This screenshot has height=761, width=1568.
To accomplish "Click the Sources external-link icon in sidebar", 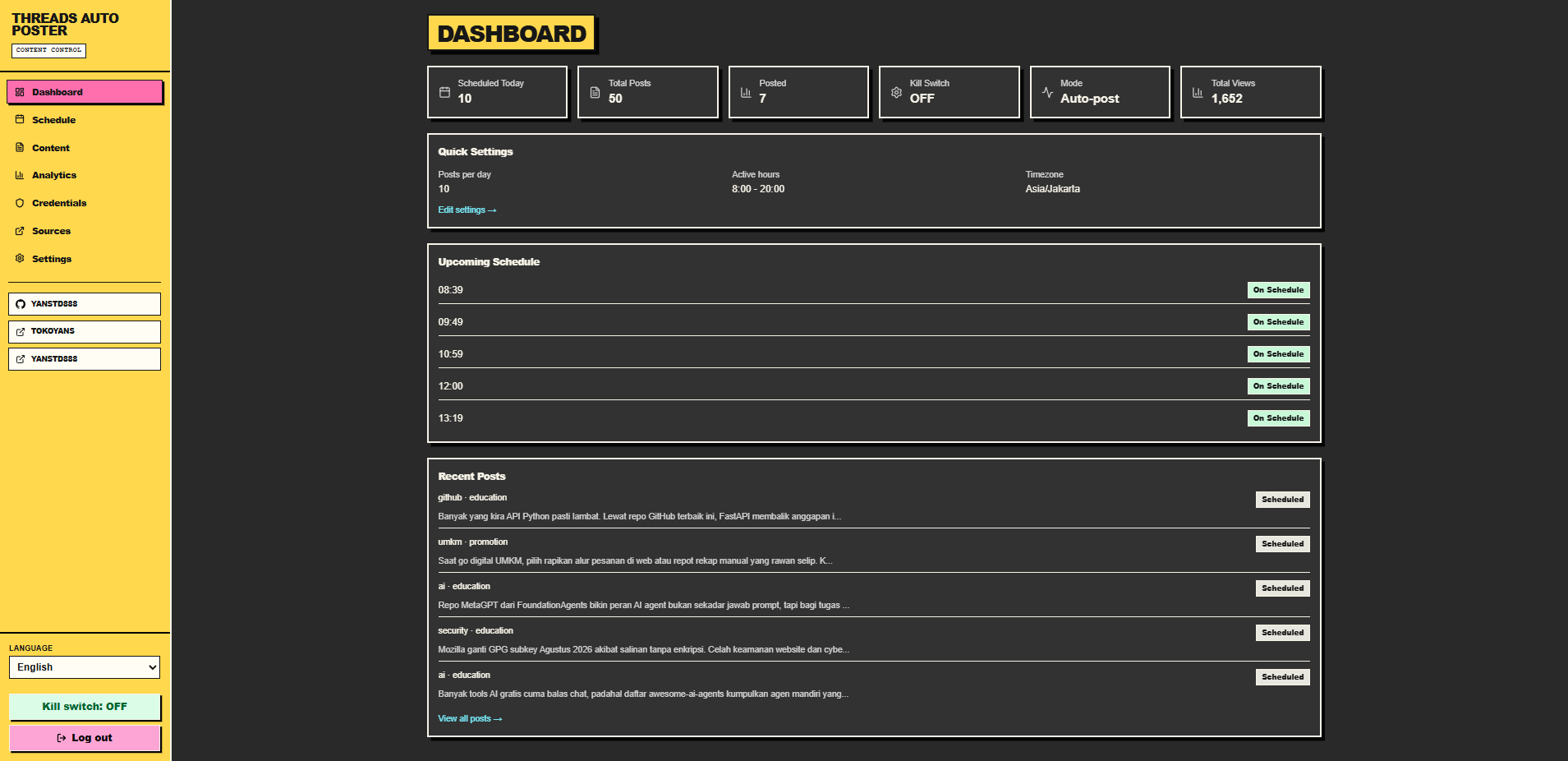I will (20, 231).
